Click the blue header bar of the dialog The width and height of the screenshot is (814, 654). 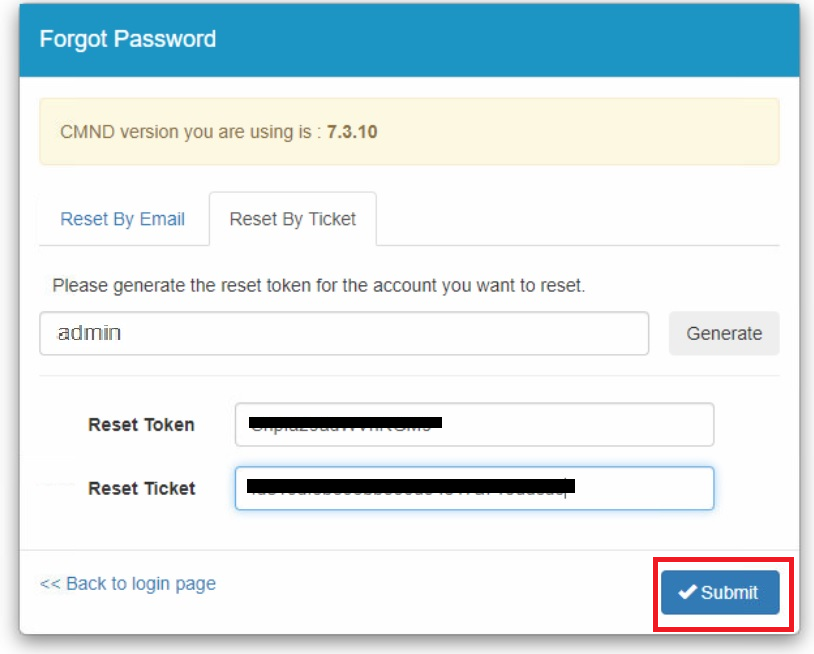point(500,40)
